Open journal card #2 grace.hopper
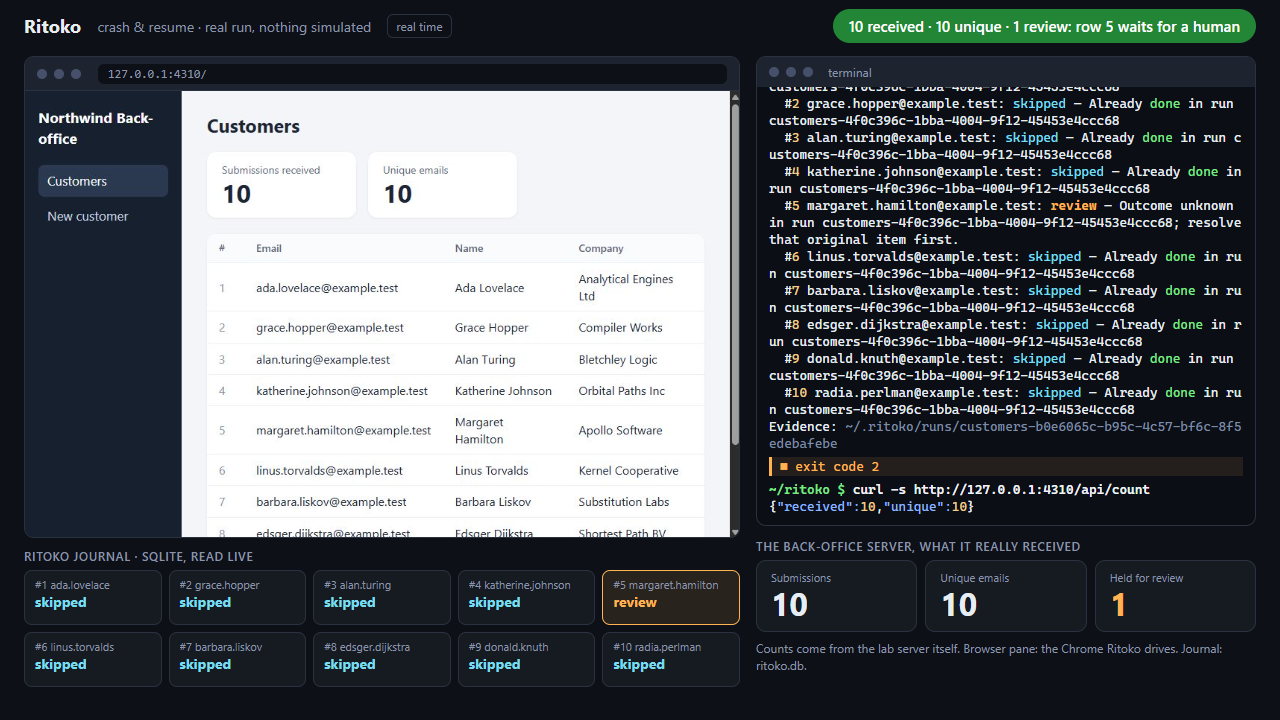The image size is (1280, 720). coord(238,597)
